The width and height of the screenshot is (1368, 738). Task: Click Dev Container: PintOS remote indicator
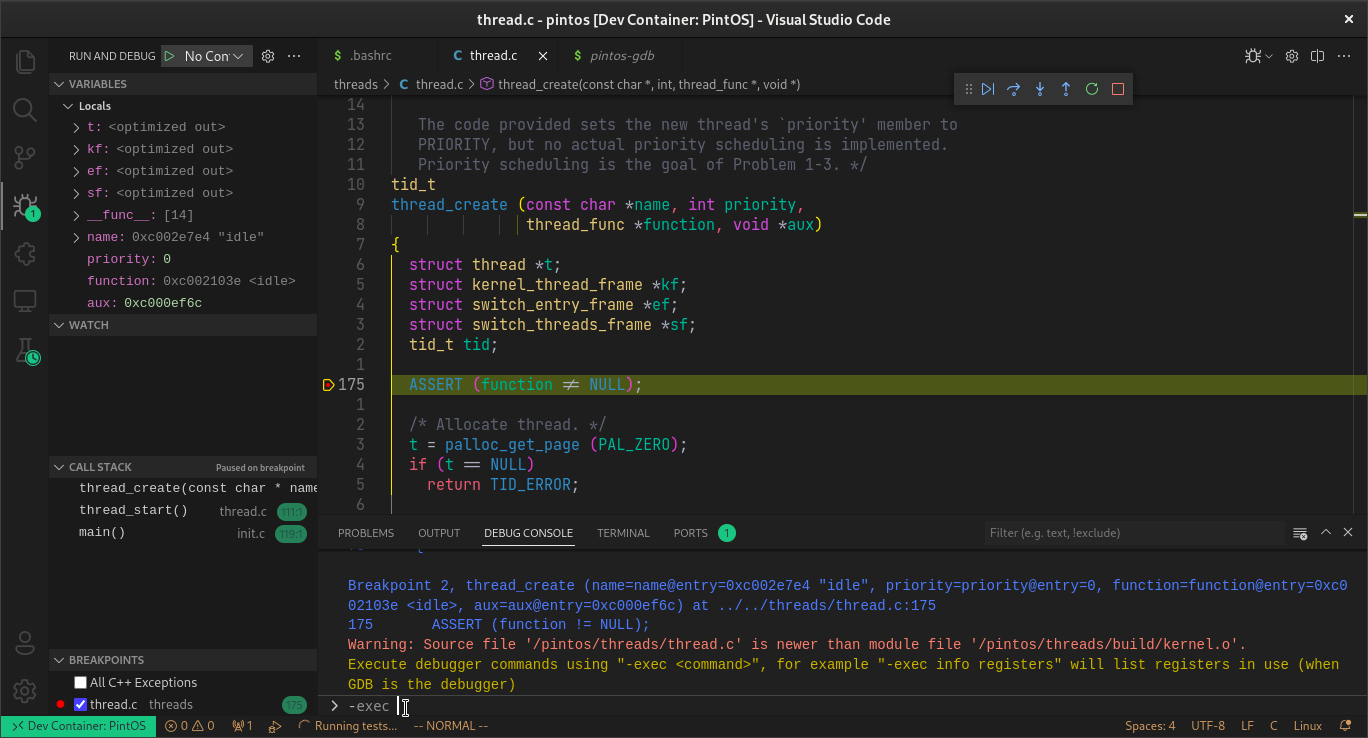pos(79,726)
